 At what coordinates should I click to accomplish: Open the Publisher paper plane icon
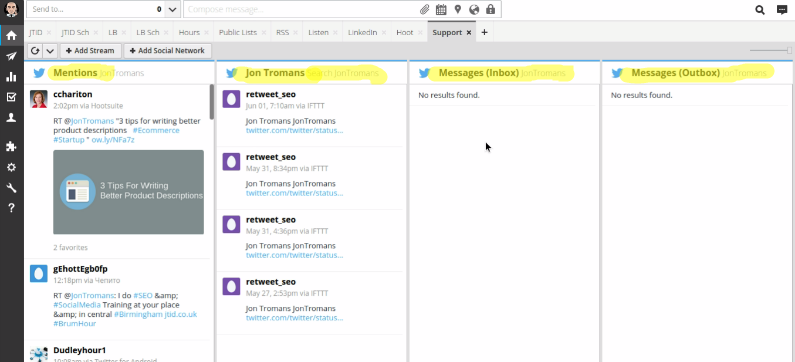11,56
